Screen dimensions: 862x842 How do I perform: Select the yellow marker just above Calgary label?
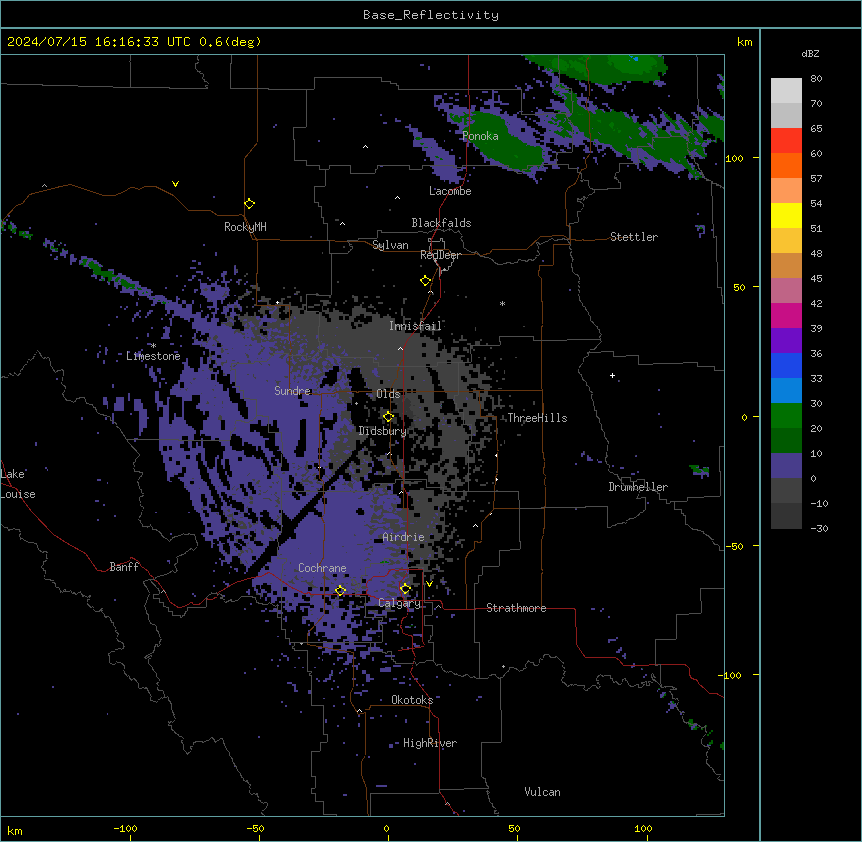(405, 589)
